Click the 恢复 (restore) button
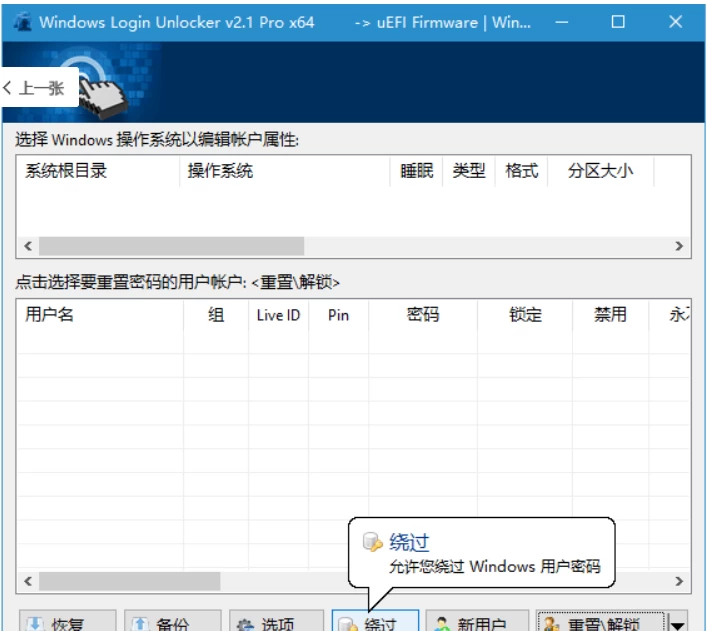The width and height of the screenshot is (709, 631). 68,621
